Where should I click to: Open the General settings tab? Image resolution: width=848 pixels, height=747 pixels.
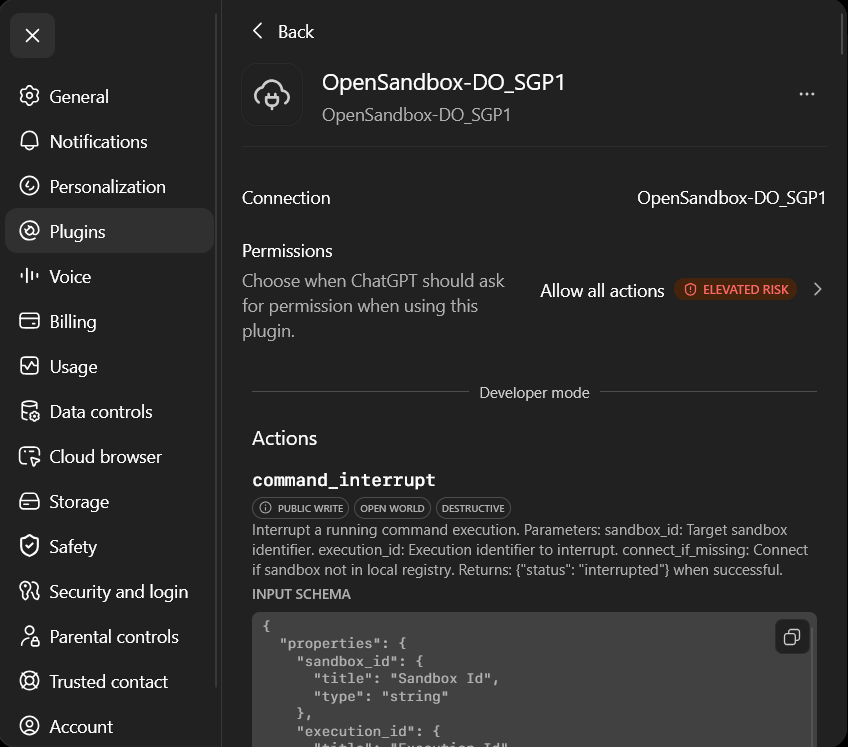(109, 96)
